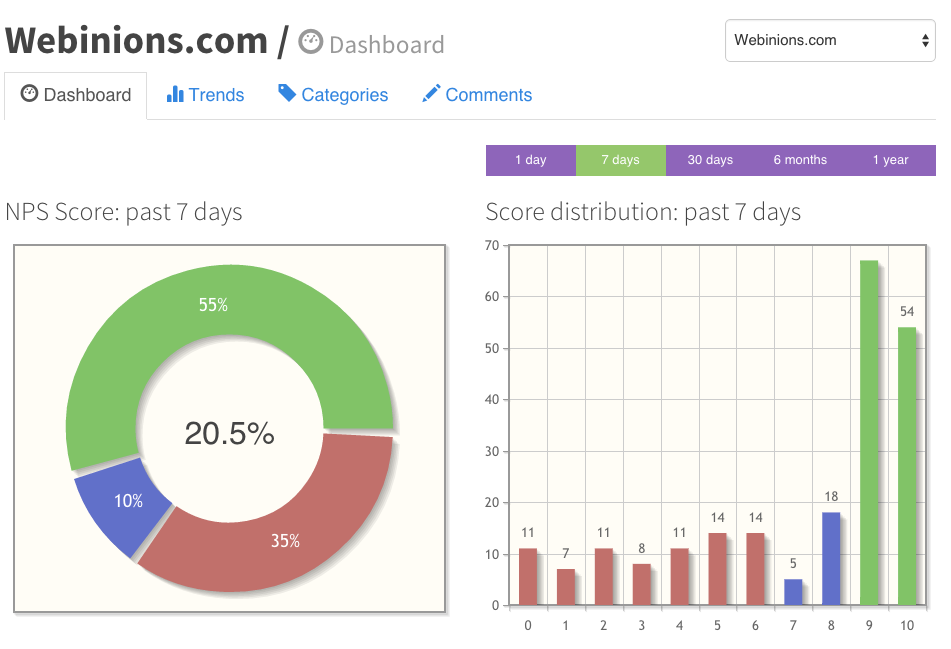Click the Categories tag icon

[x=287, y=94]
